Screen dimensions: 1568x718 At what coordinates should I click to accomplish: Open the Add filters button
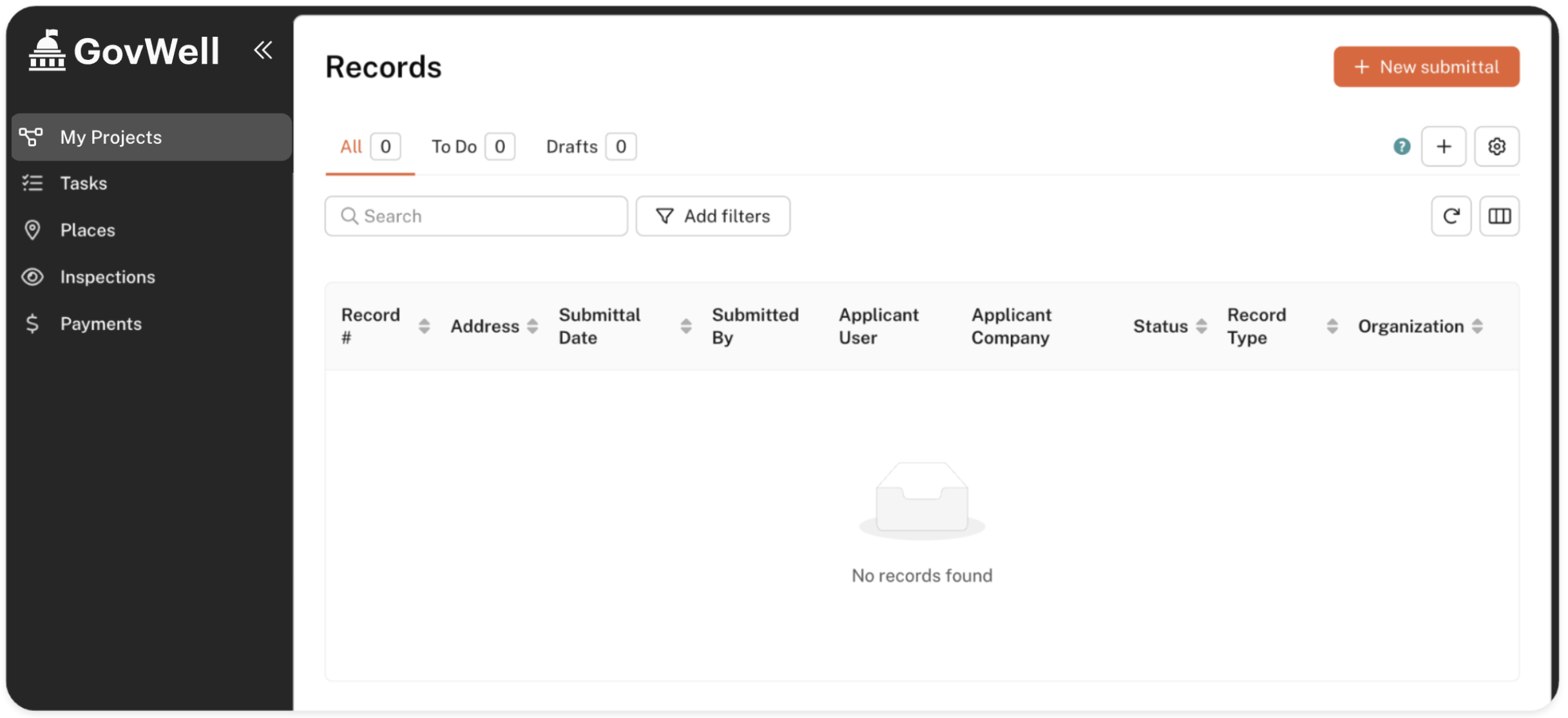click(x=712, y=216)
